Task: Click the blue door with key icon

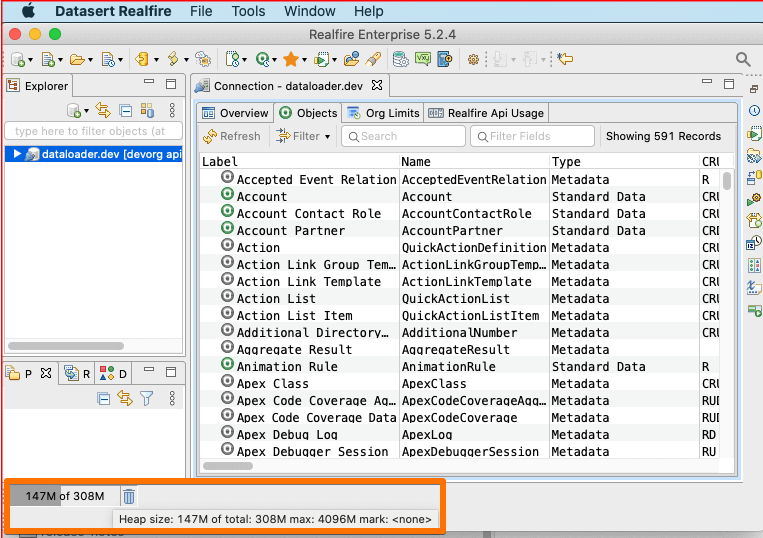Action: pos(444,59)
